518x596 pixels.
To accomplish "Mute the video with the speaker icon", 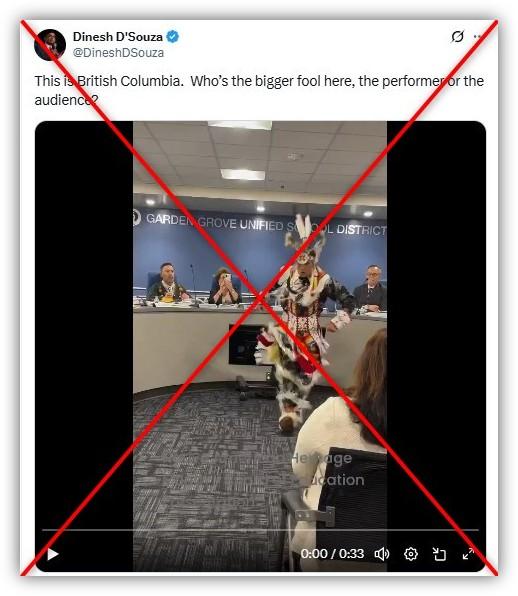I will tap(382, 554).
